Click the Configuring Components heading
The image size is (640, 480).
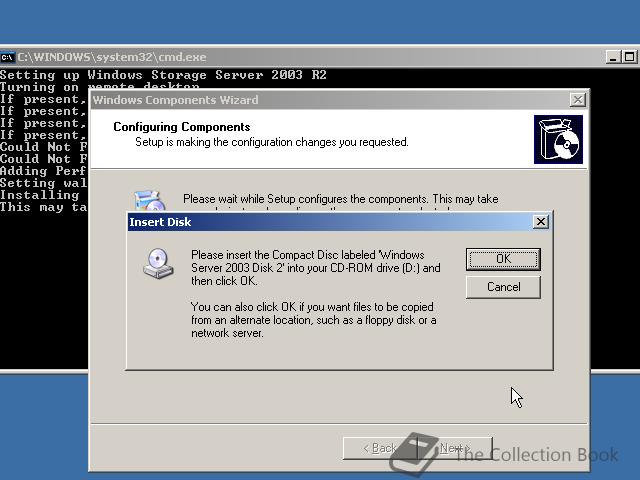pos(182,127)
